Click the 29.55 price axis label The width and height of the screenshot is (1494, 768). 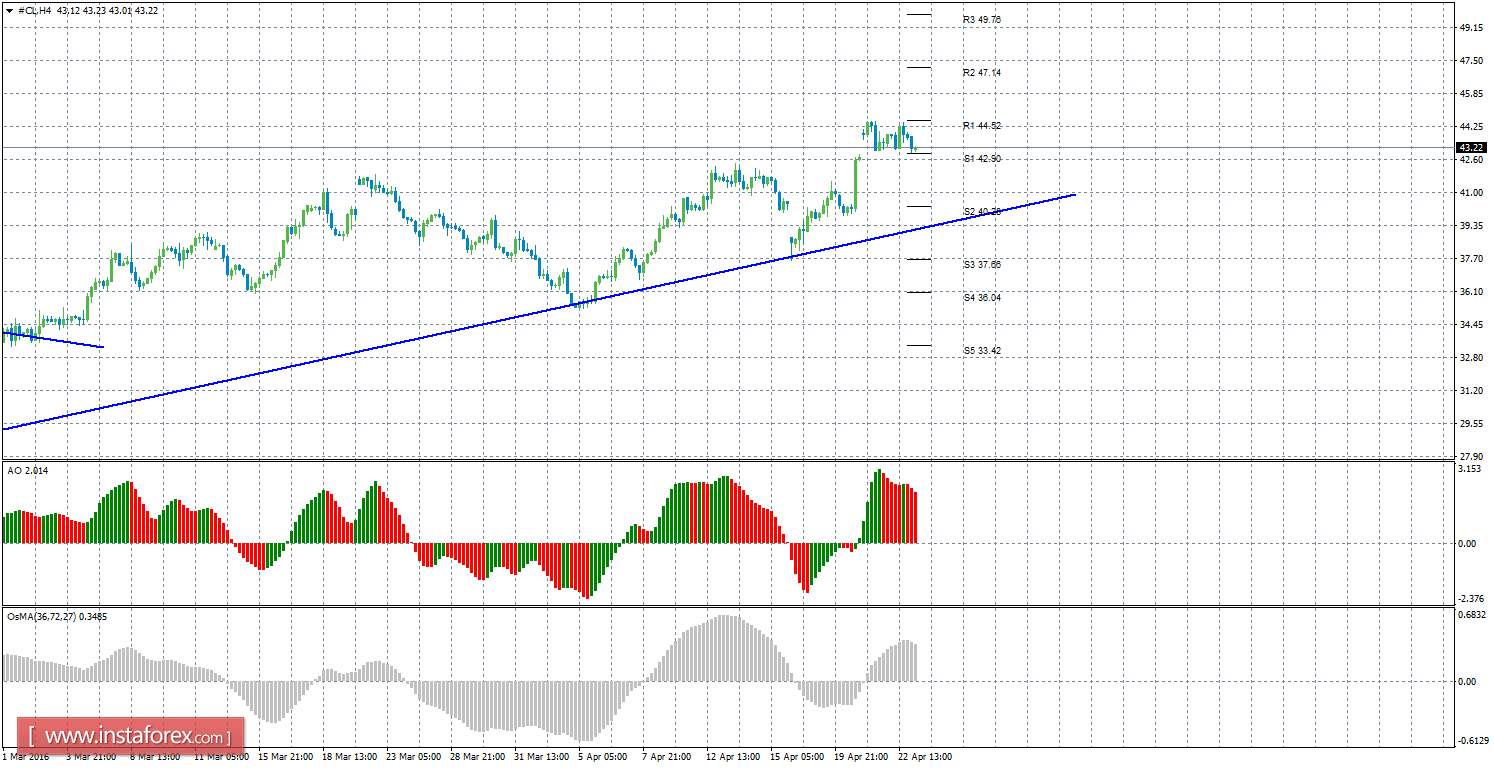[x=1471, y=424]
